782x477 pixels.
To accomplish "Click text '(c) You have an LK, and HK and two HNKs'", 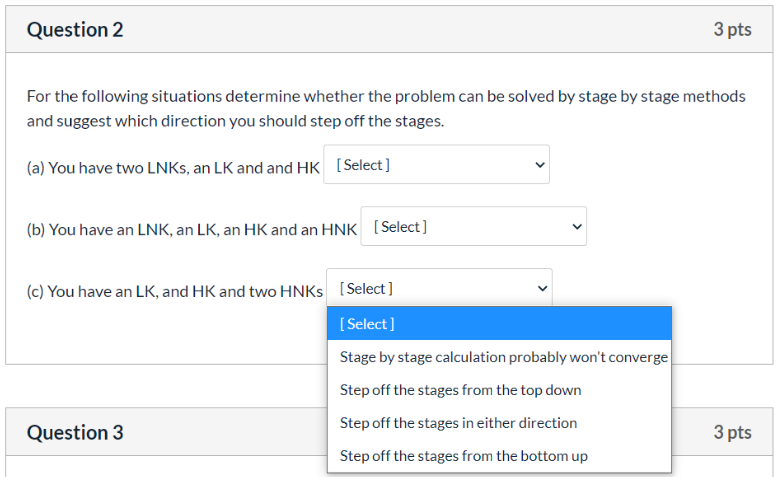I will coord(175,291).
